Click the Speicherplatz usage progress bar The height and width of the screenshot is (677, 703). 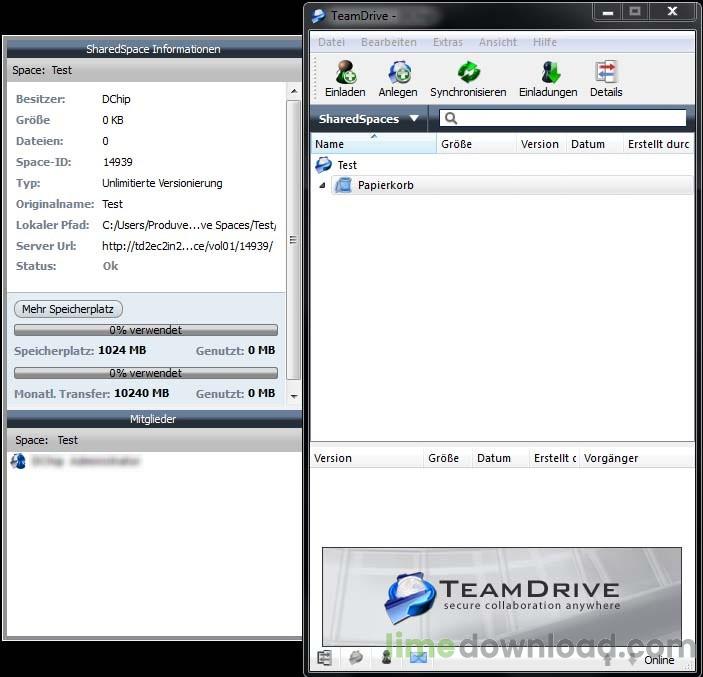tap(146, 330)
